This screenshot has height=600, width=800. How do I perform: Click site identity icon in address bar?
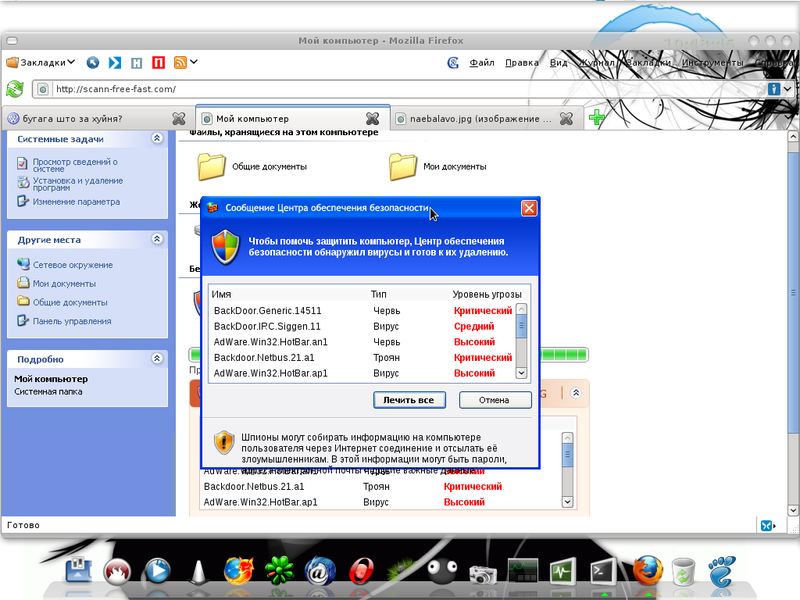click(x=43, y=89)
